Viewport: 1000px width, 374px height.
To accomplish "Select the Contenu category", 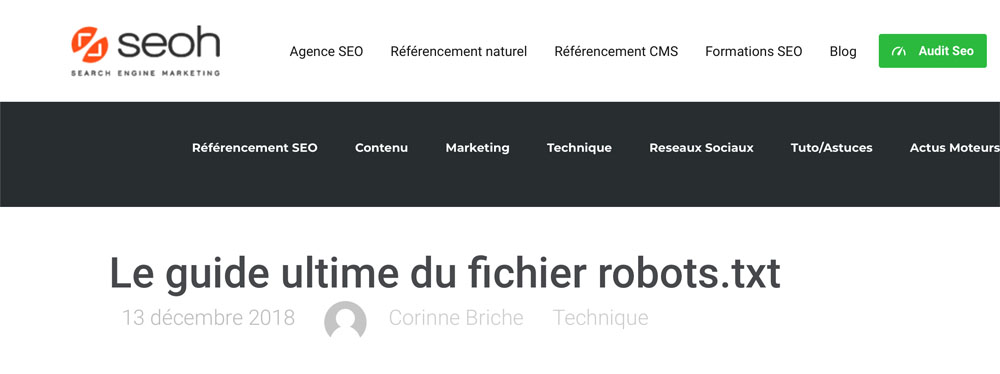I will 381,148.
